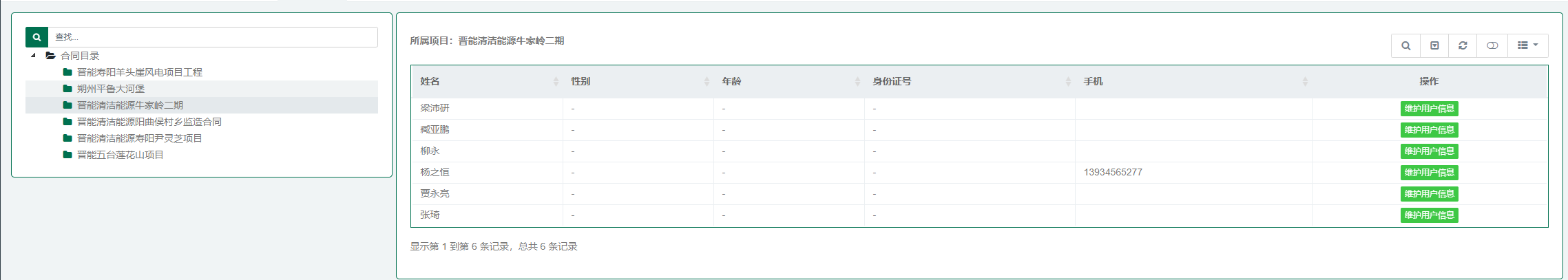Click 维护用户信息 for 梁沛研

[1430, 109]
